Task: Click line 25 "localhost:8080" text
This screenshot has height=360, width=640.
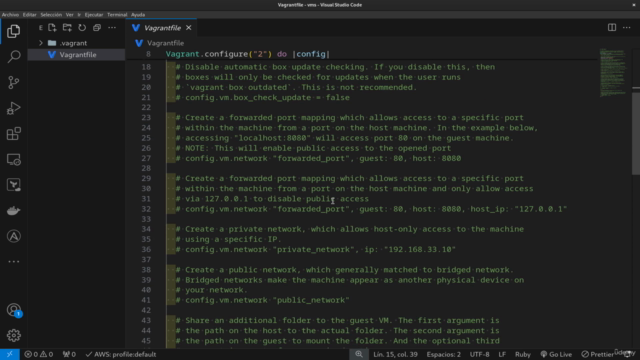Action: tap(272, 138)
